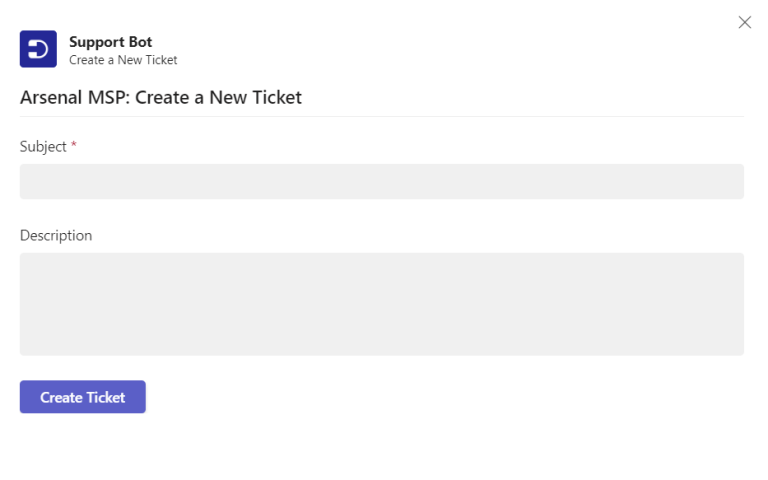Click the red required asterisk
The image size is (768, 480).
(74, 146)
